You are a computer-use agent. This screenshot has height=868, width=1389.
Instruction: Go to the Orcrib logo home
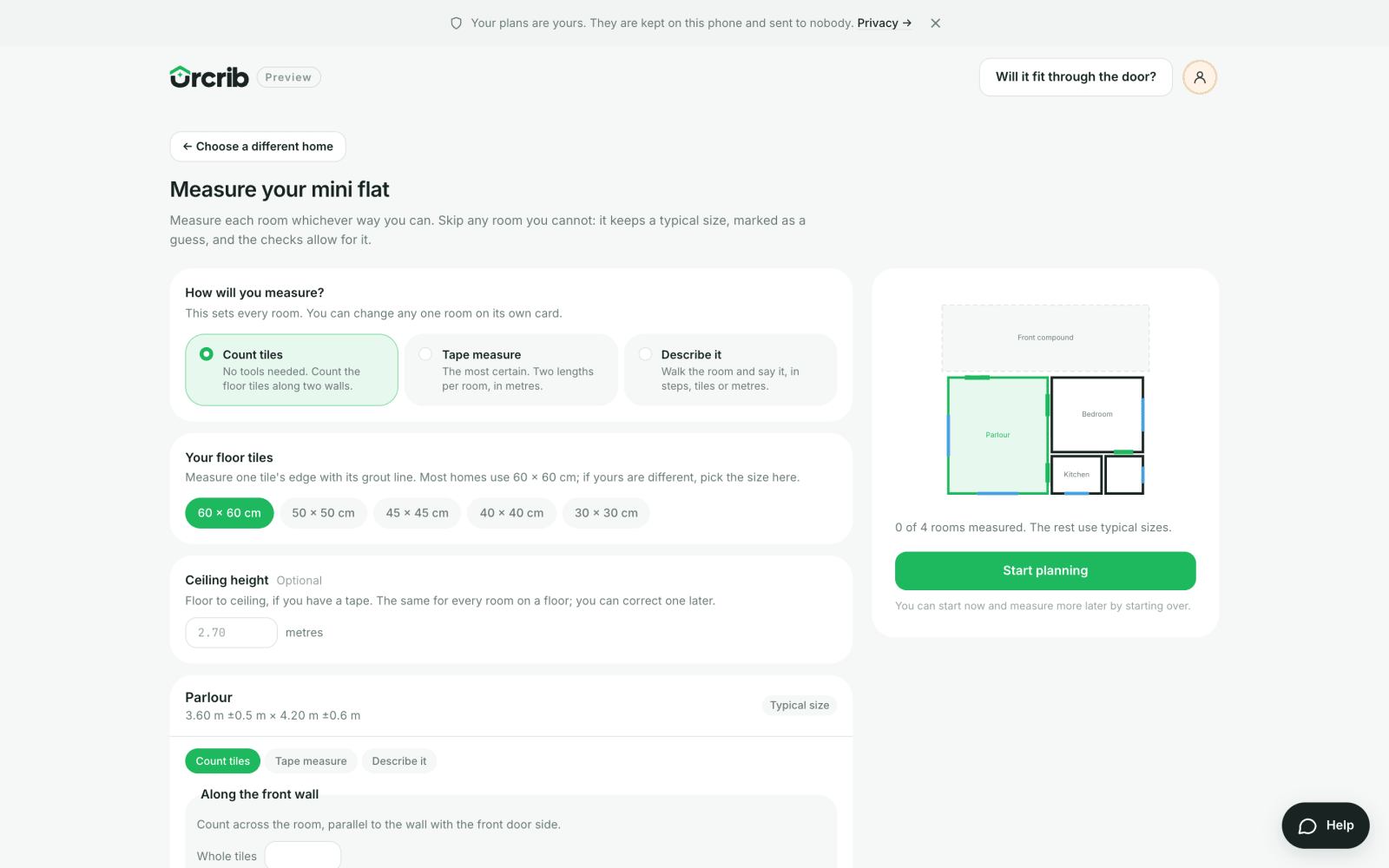pyautogui.click(x=209, y=77)
